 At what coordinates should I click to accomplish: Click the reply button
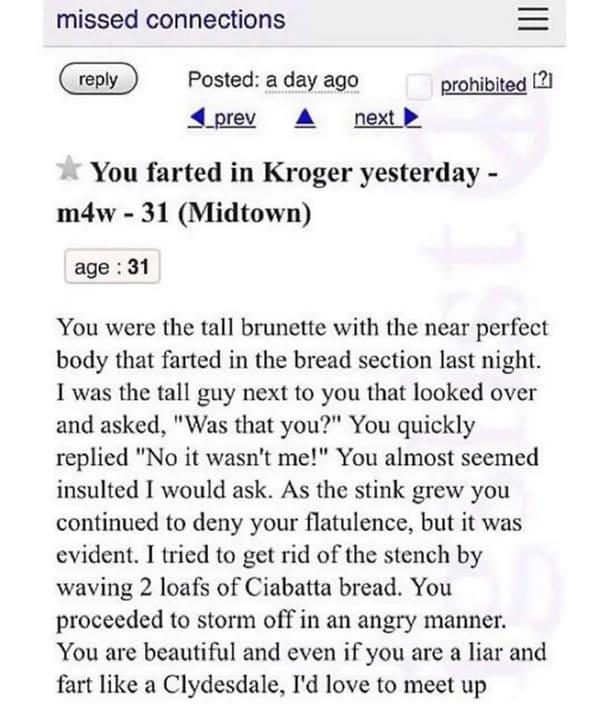point(98,79)
